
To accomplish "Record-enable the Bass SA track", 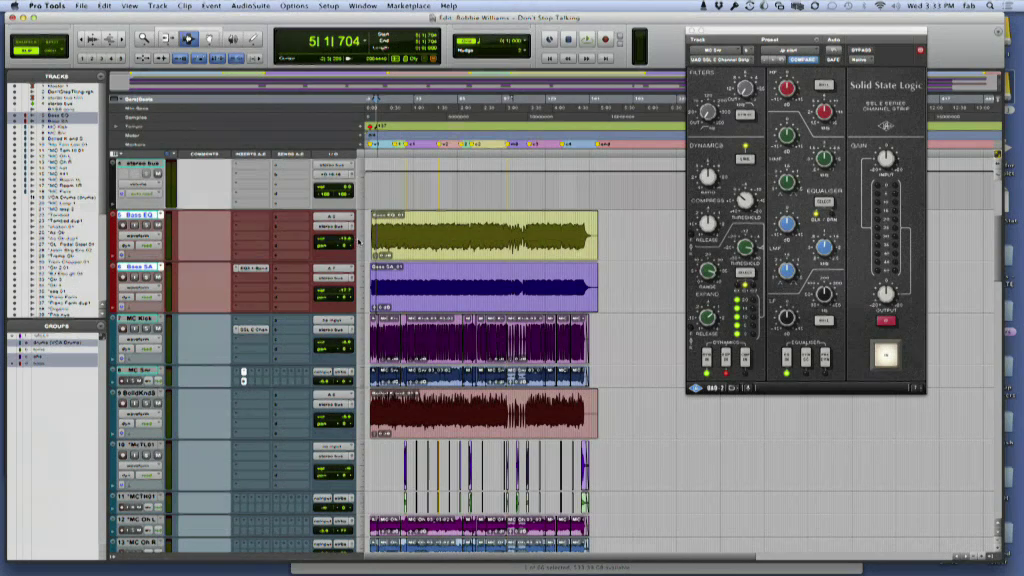I will (x=123, y=277).
